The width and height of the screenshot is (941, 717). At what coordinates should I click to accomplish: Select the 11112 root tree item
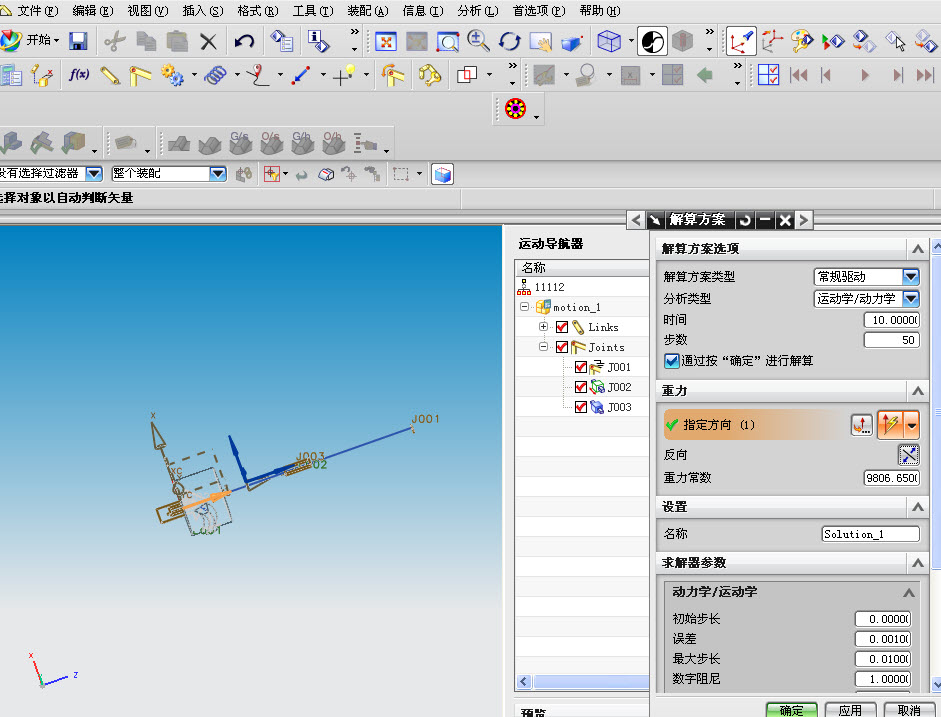[549, 287]
